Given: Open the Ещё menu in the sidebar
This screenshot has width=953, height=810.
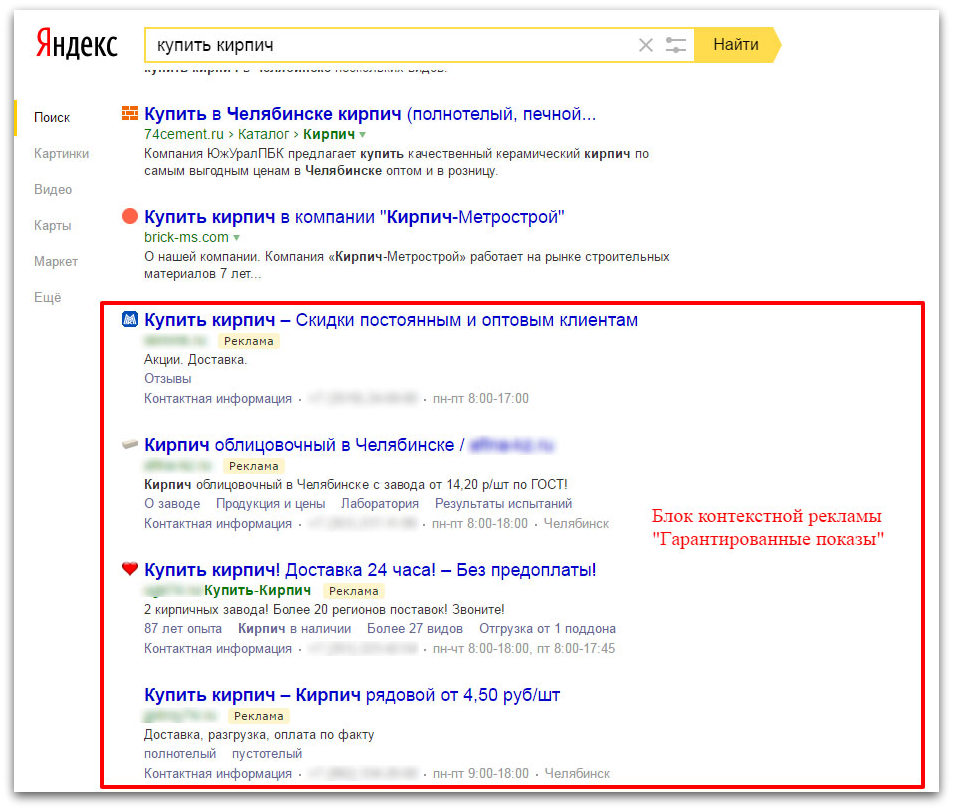Looking at the screenshot, I should tap(47, 297).
